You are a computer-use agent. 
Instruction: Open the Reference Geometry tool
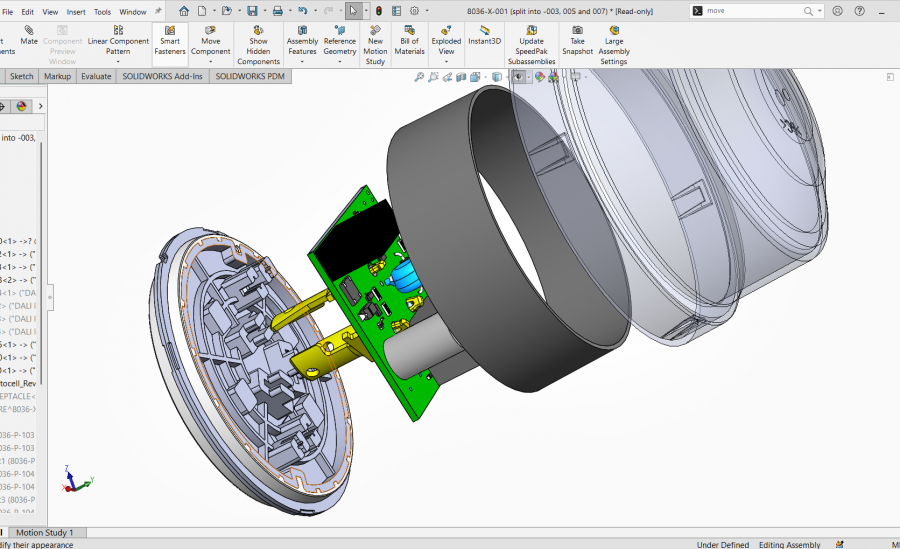340,43
